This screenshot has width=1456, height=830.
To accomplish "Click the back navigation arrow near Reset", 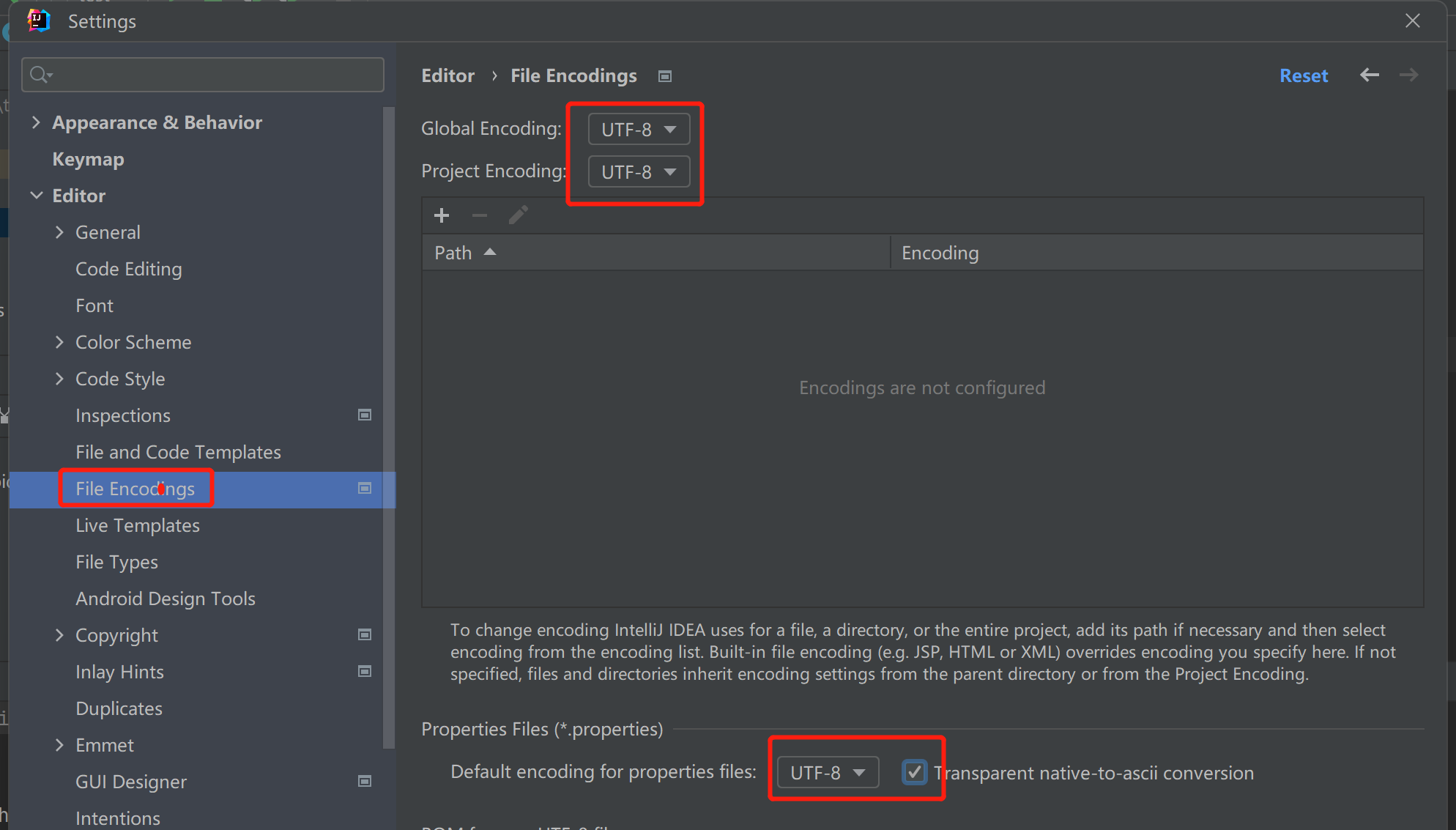I will [1370, 75].
